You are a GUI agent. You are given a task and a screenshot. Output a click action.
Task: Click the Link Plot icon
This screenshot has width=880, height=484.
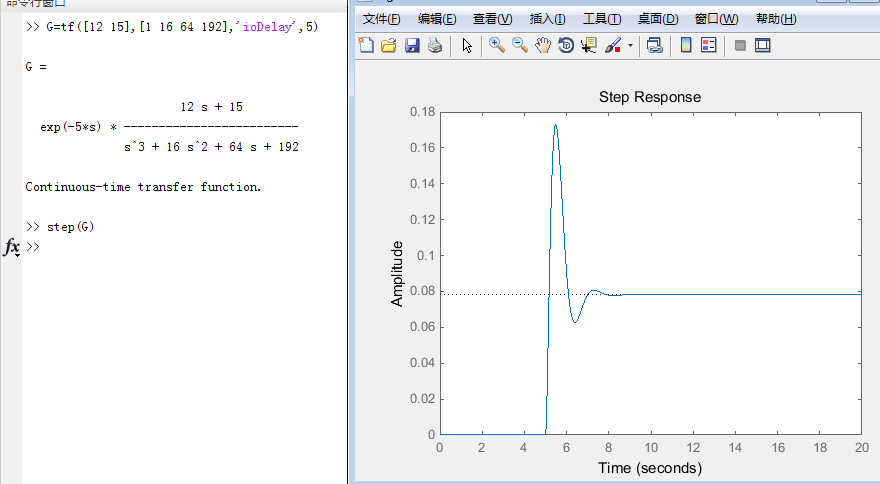pyautogui.click(x=654, y=45)
